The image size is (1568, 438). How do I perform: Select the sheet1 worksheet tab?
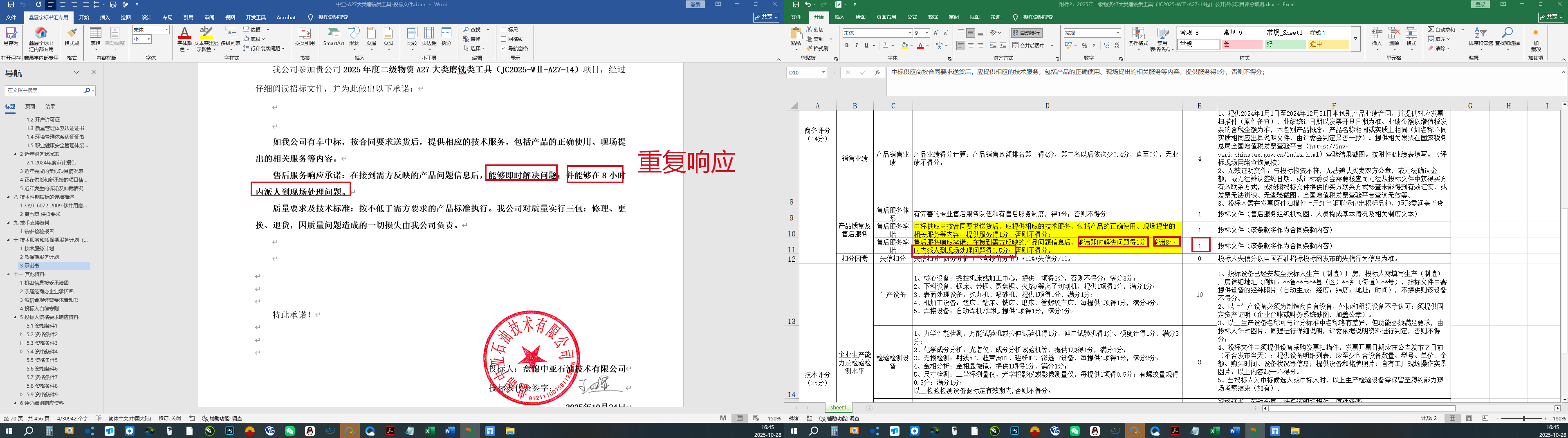click(x=838, y=408)
